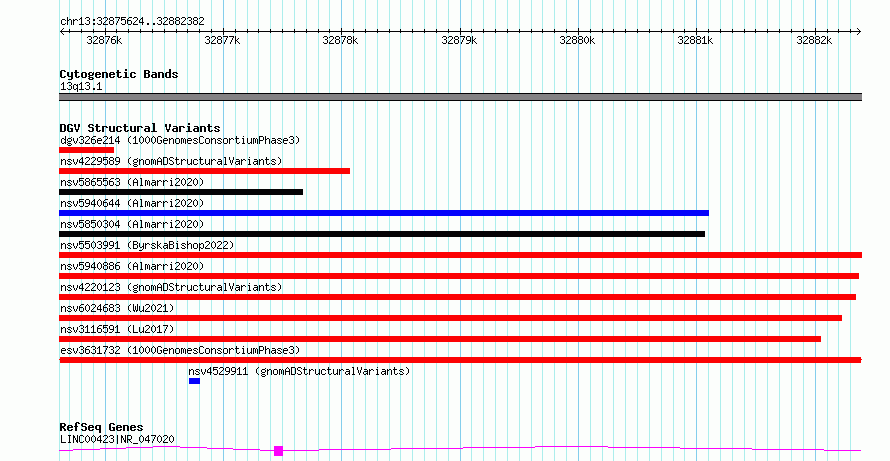The width and height of the screenshot is (890, 461).
Task: Click the gray 13q13.1 cytogenetic band
Action: coord(460,97)
